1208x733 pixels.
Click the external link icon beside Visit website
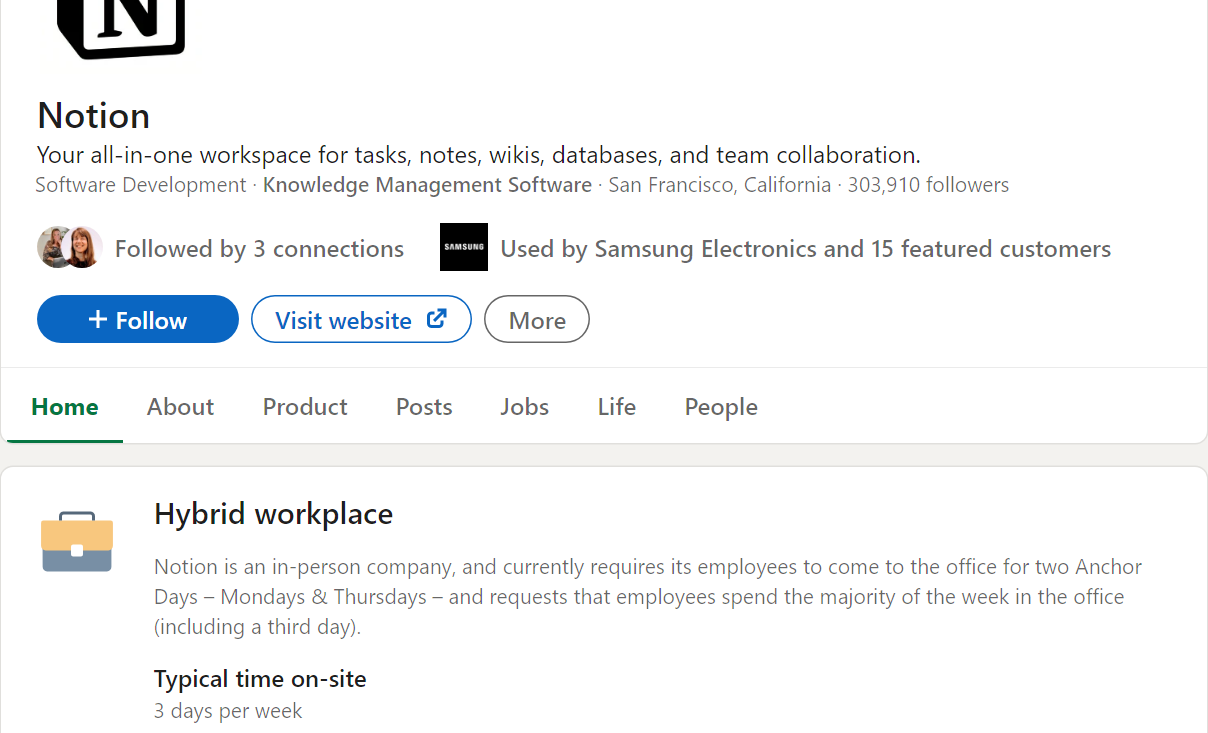pyautogui.click(x=437, y=319)
